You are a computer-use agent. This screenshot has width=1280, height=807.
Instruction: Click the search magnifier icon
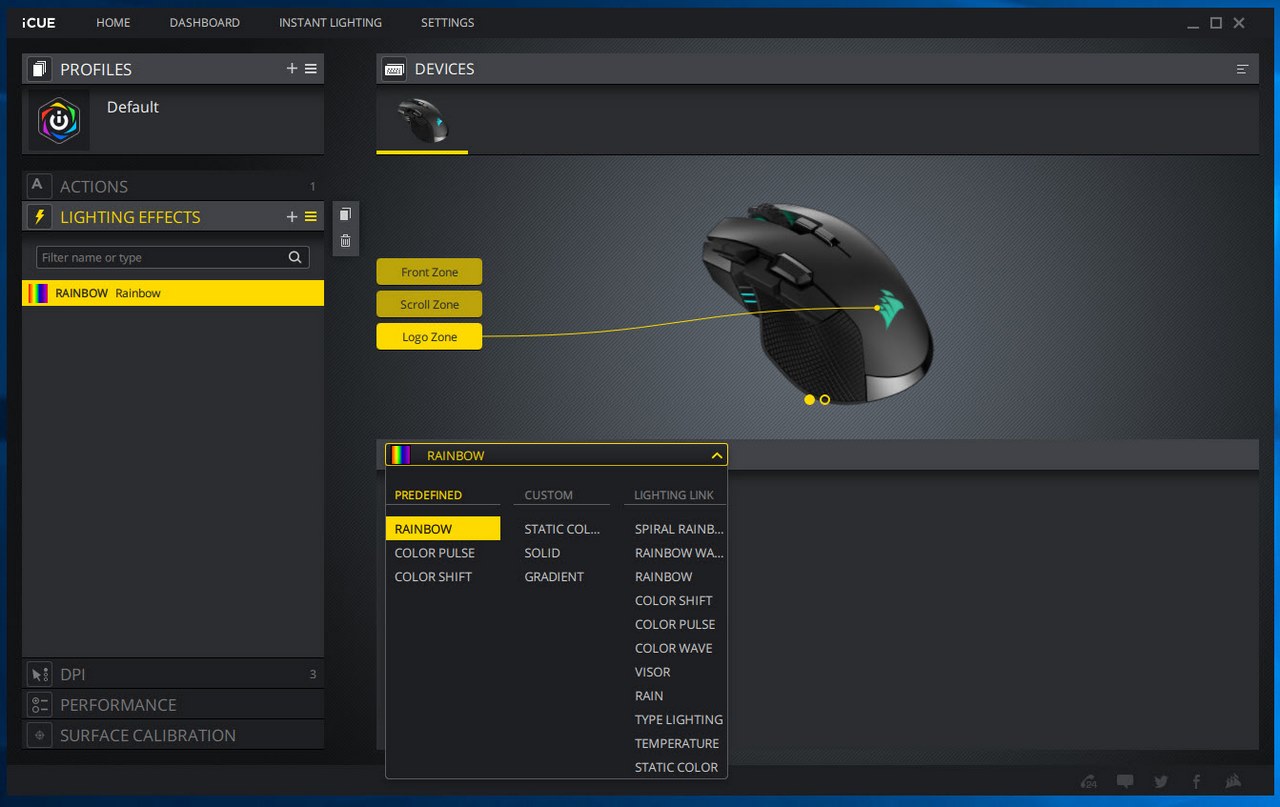(x=295, y=257)
